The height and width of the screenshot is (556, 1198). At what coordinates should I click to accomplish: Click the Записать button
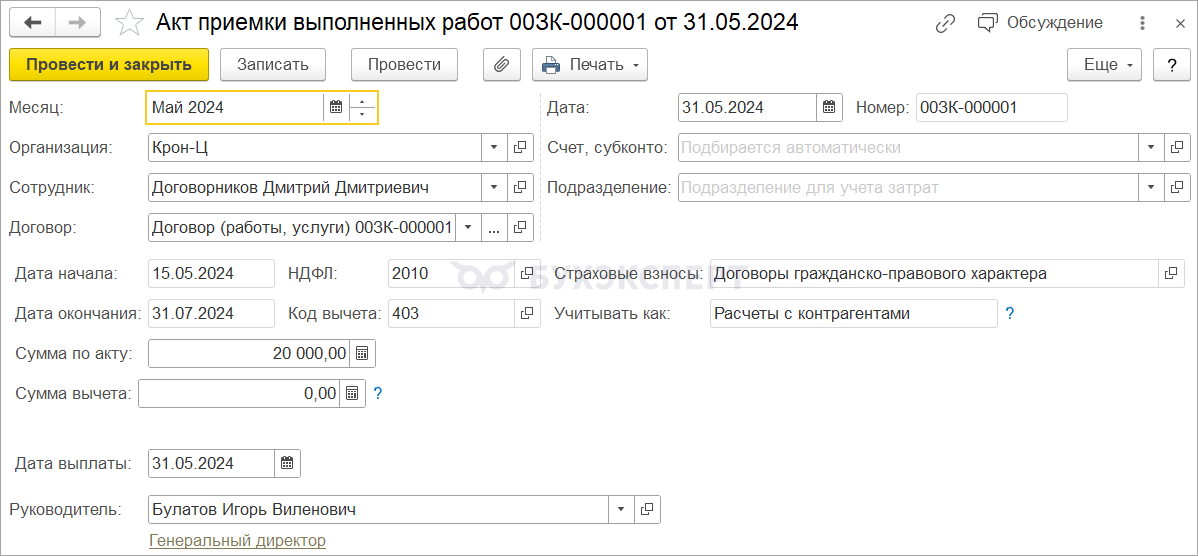coord(273,65)
